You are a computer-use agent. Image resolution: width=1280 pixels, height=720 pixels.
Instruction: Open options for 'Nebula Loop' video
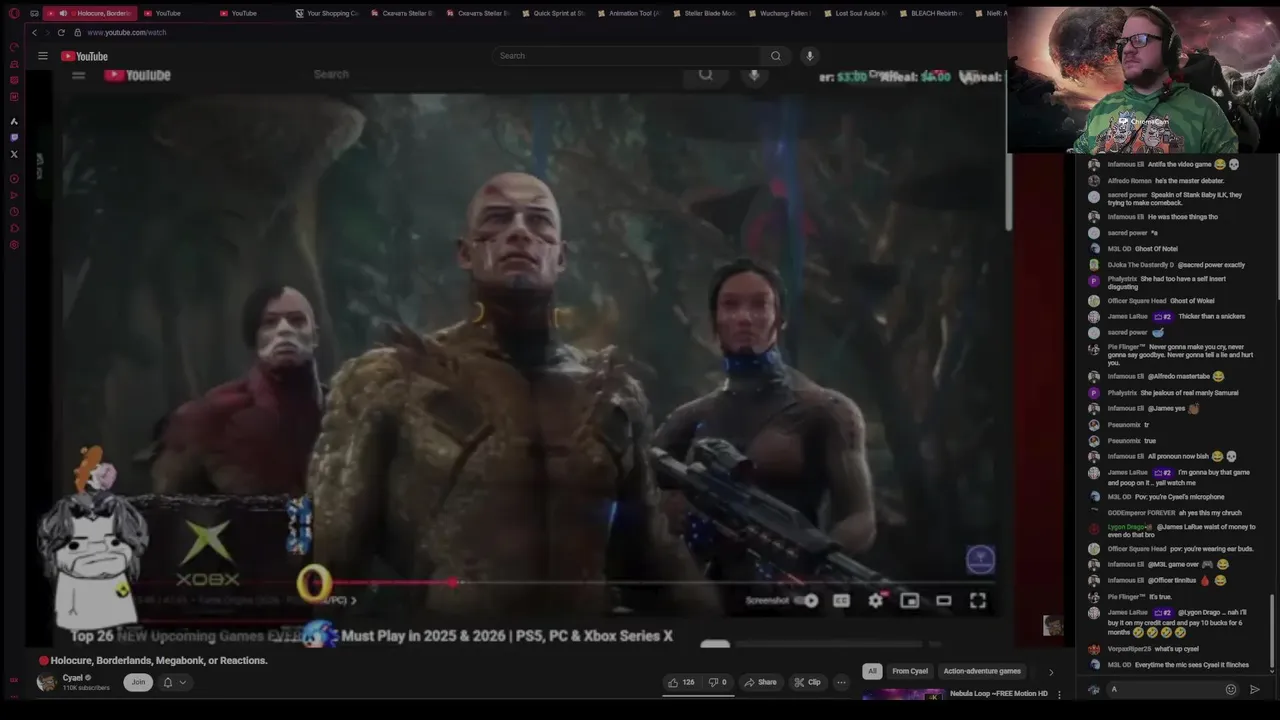point(1060,693)
